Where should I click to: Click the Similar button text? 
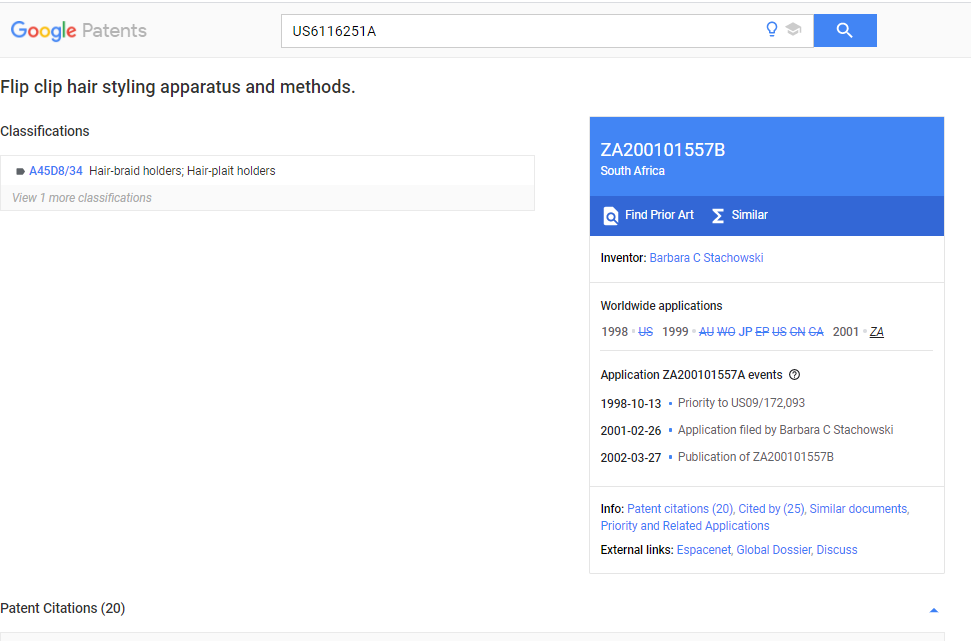point(749,215)
